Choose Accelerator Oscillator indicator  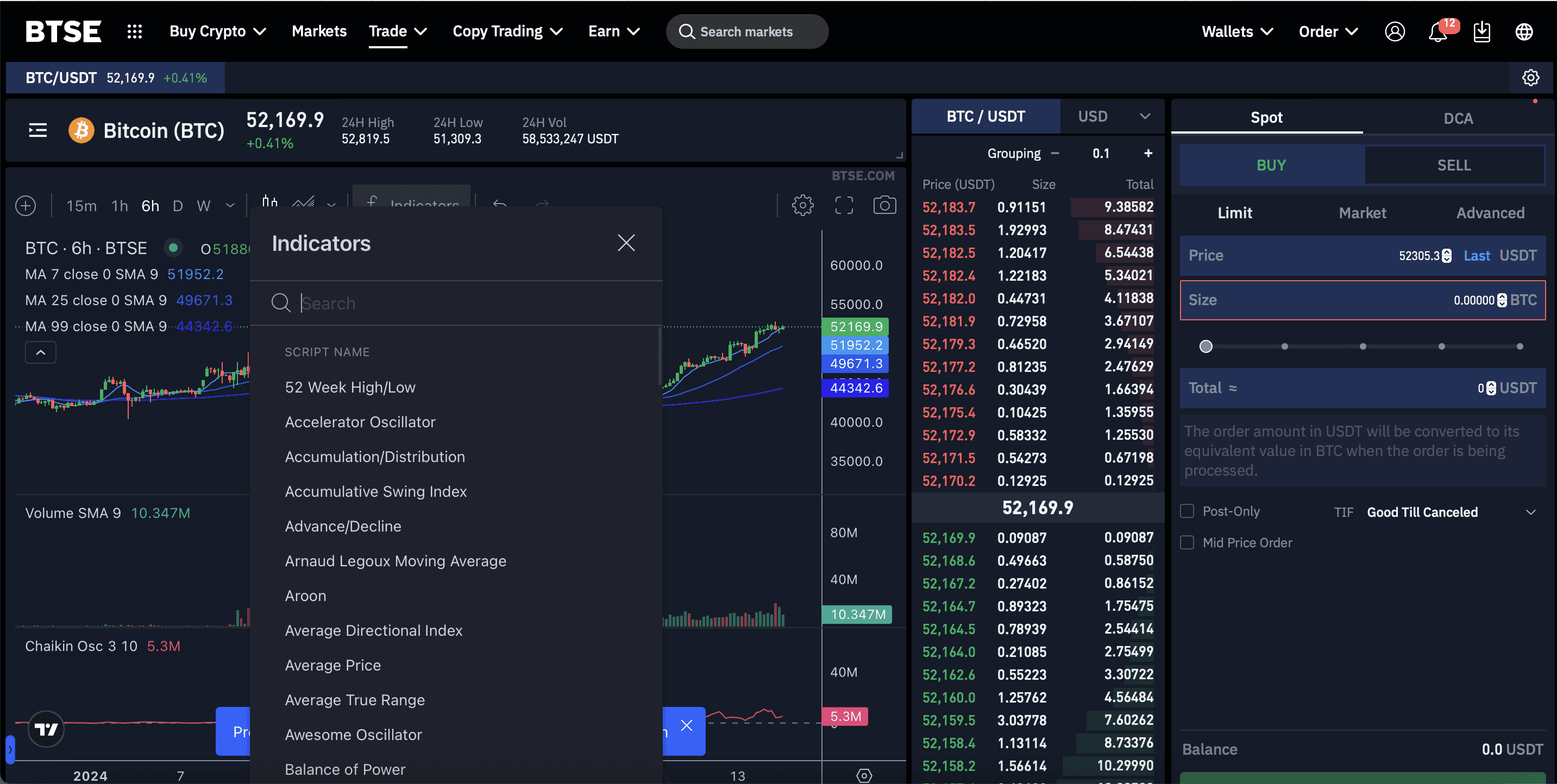360,422
